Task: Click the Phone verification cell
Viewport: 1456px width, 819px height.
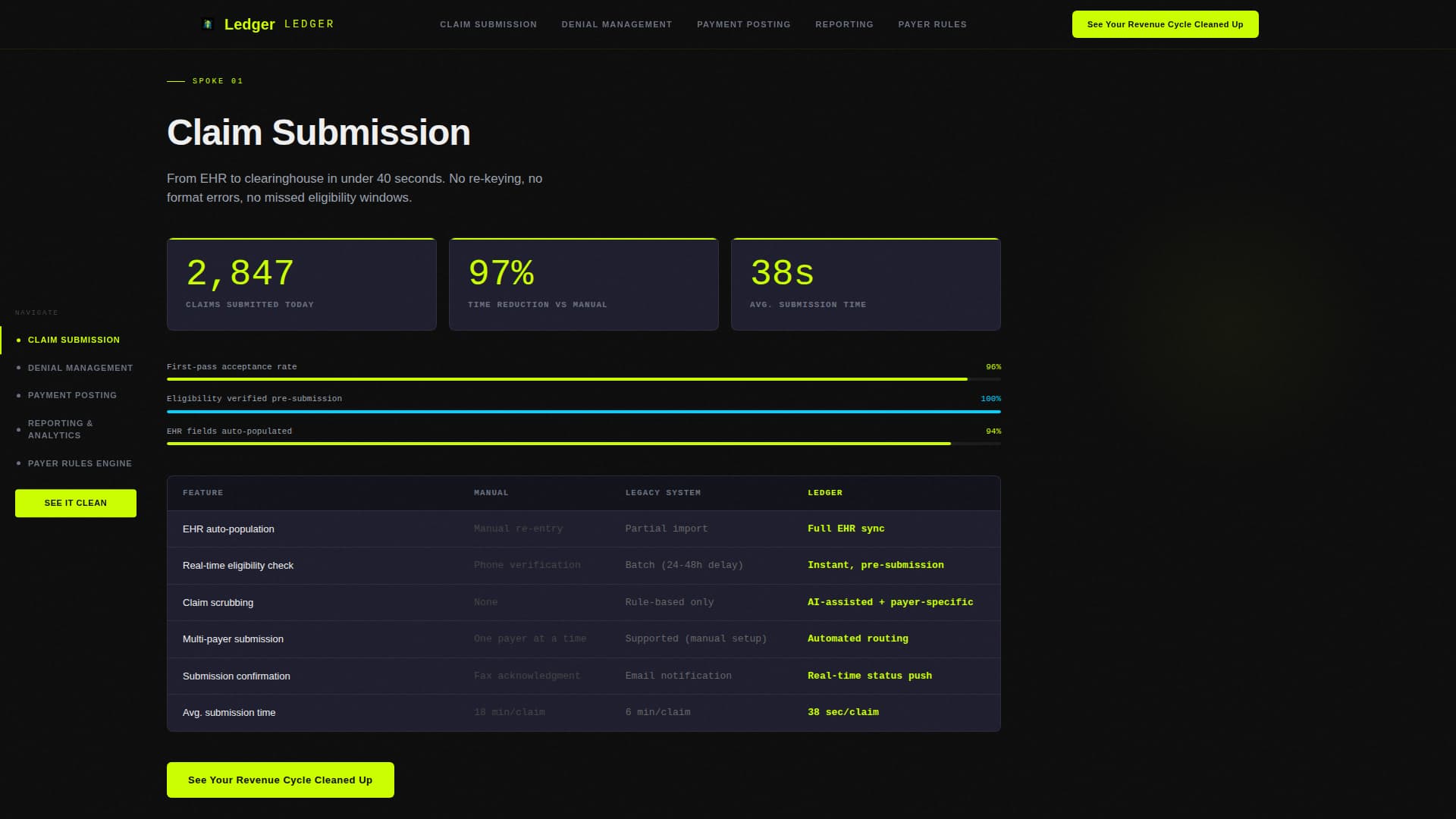Action: point(527,565)
